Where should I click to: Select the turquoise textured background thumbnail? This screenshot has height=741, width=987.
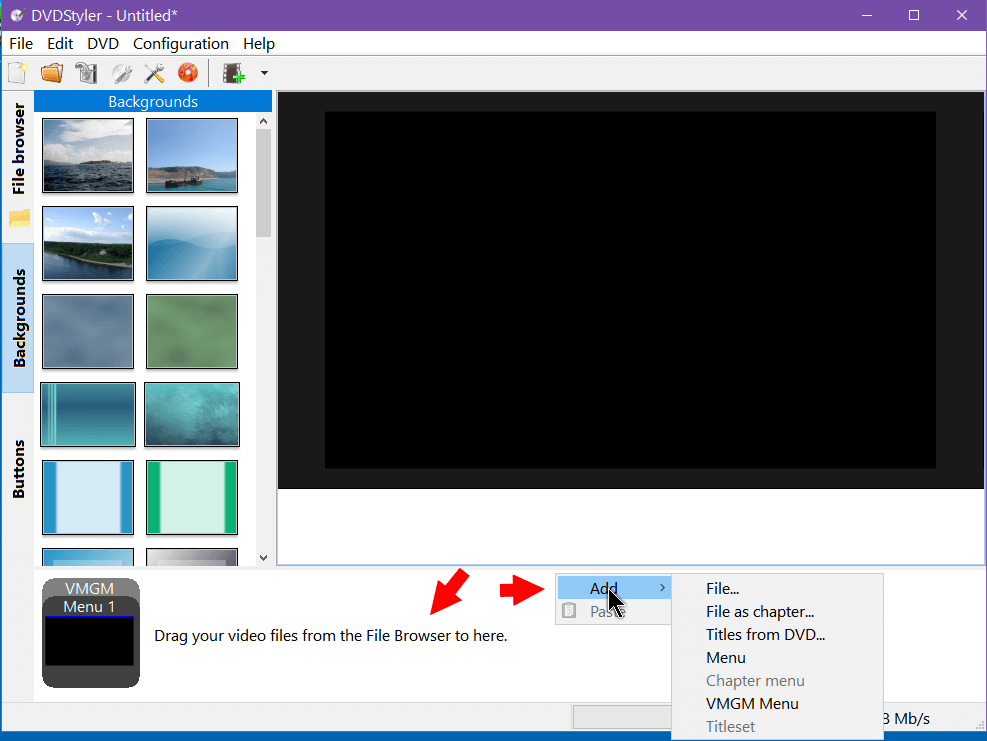point(192,414)
